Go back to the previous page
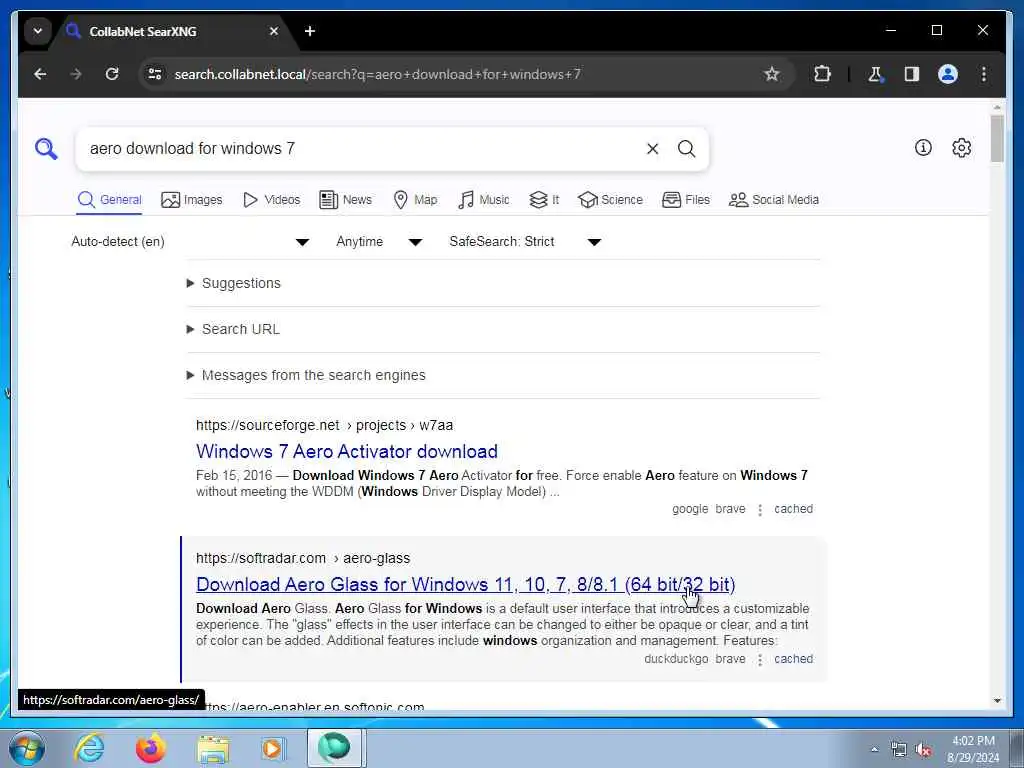Screen dimensions: 1024x768 [40, 74]
